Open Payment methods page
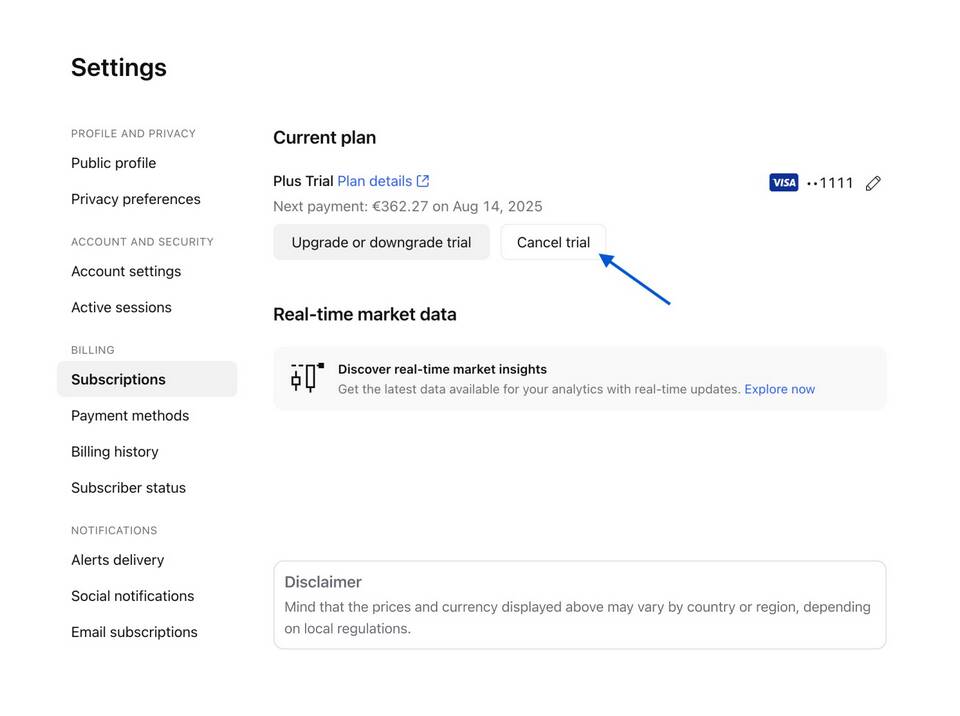Screen dimensions: 960x716 130,415
